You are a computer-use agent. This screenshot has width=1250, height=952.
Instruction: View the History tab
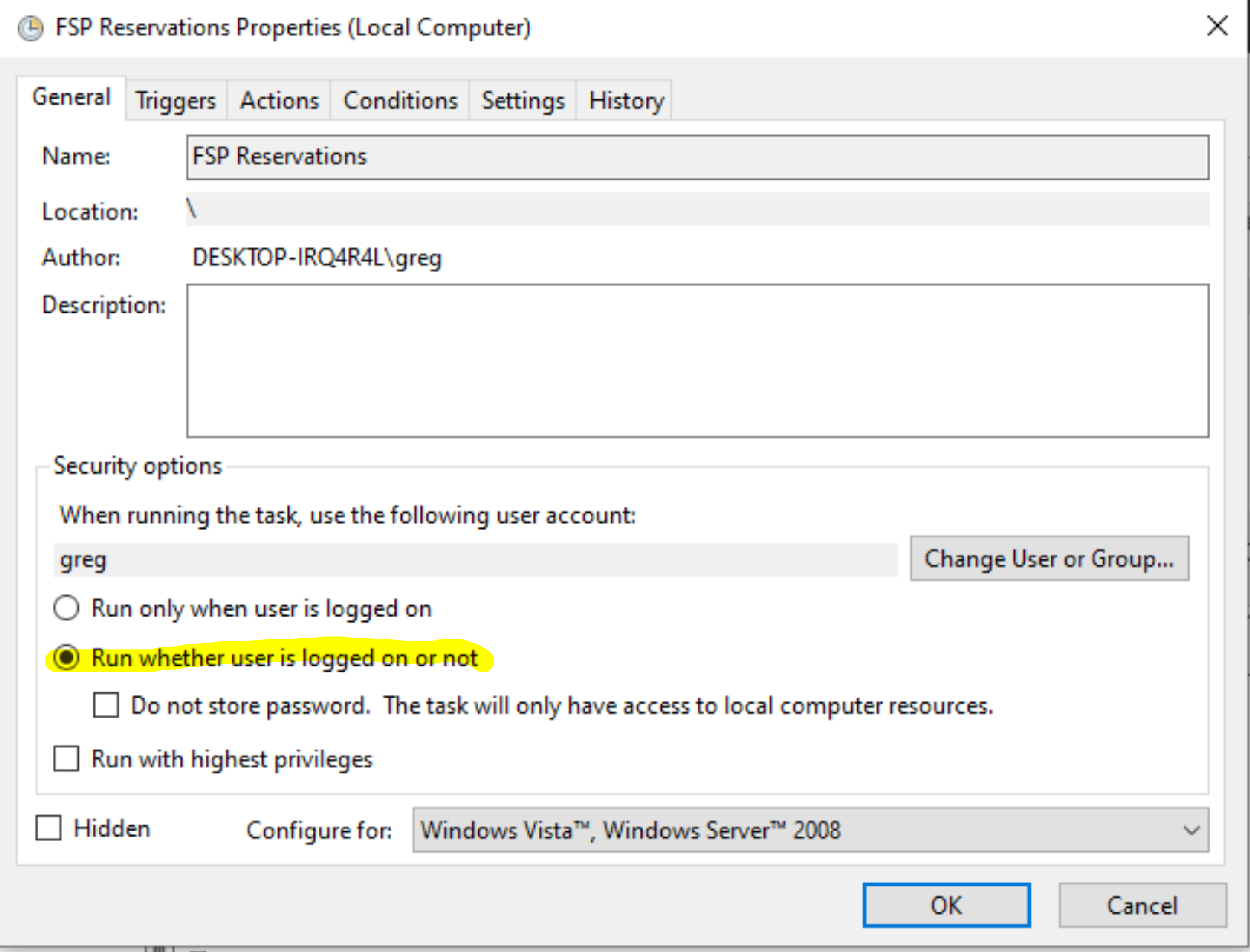tap(626, 101)
